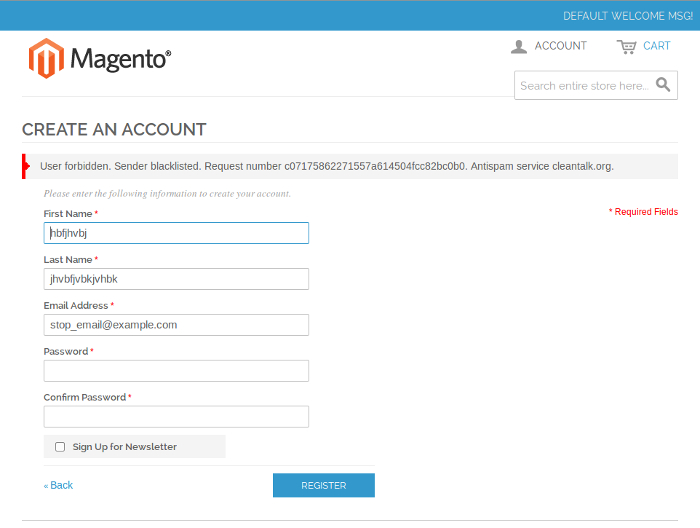Focus the search entire store field
Viewport: 700px width, 528px height.
(583, 86)
